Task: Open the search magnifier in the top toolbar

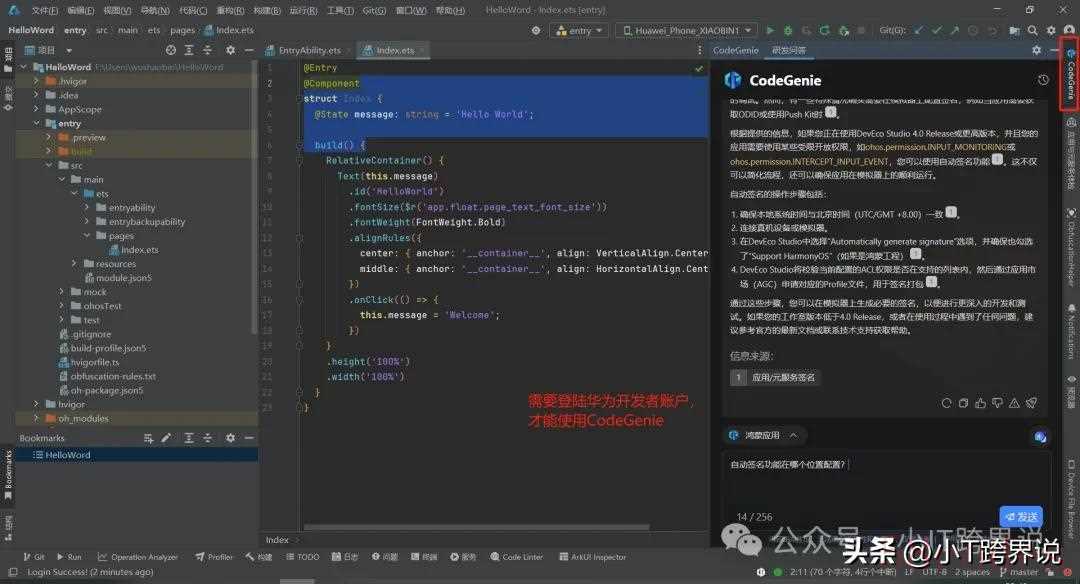Action: [x=1032, y=30]
